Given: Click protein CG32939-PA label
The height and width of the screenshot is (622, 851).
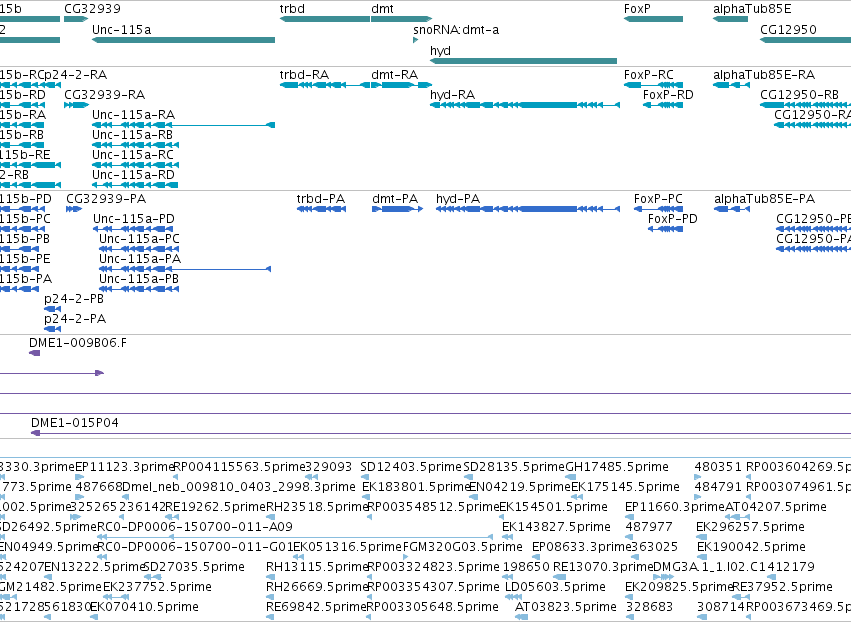Looking at the screenshot, I should coord(106,199).
